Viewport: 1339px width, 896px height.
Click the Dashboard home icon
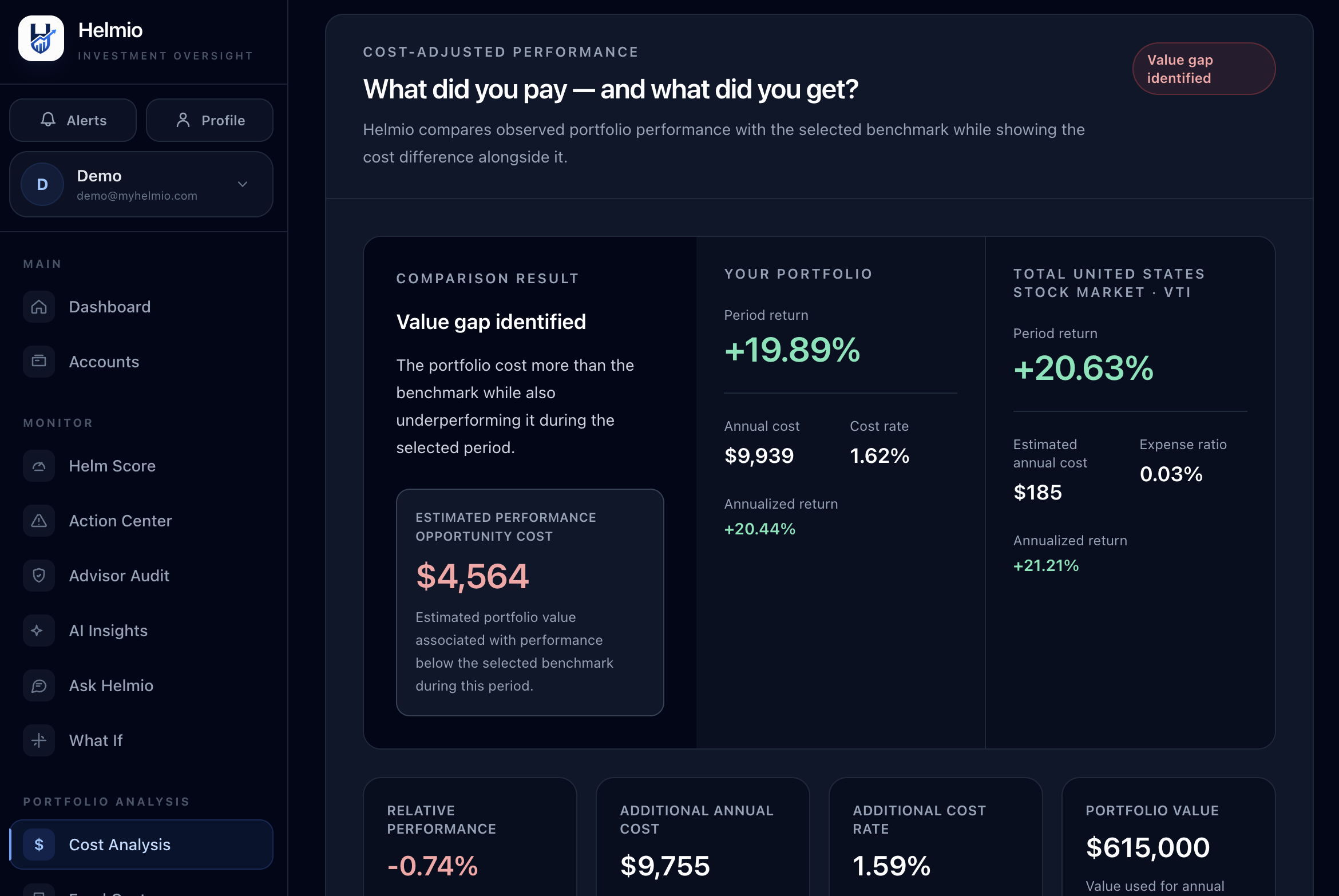pos(39,307)
